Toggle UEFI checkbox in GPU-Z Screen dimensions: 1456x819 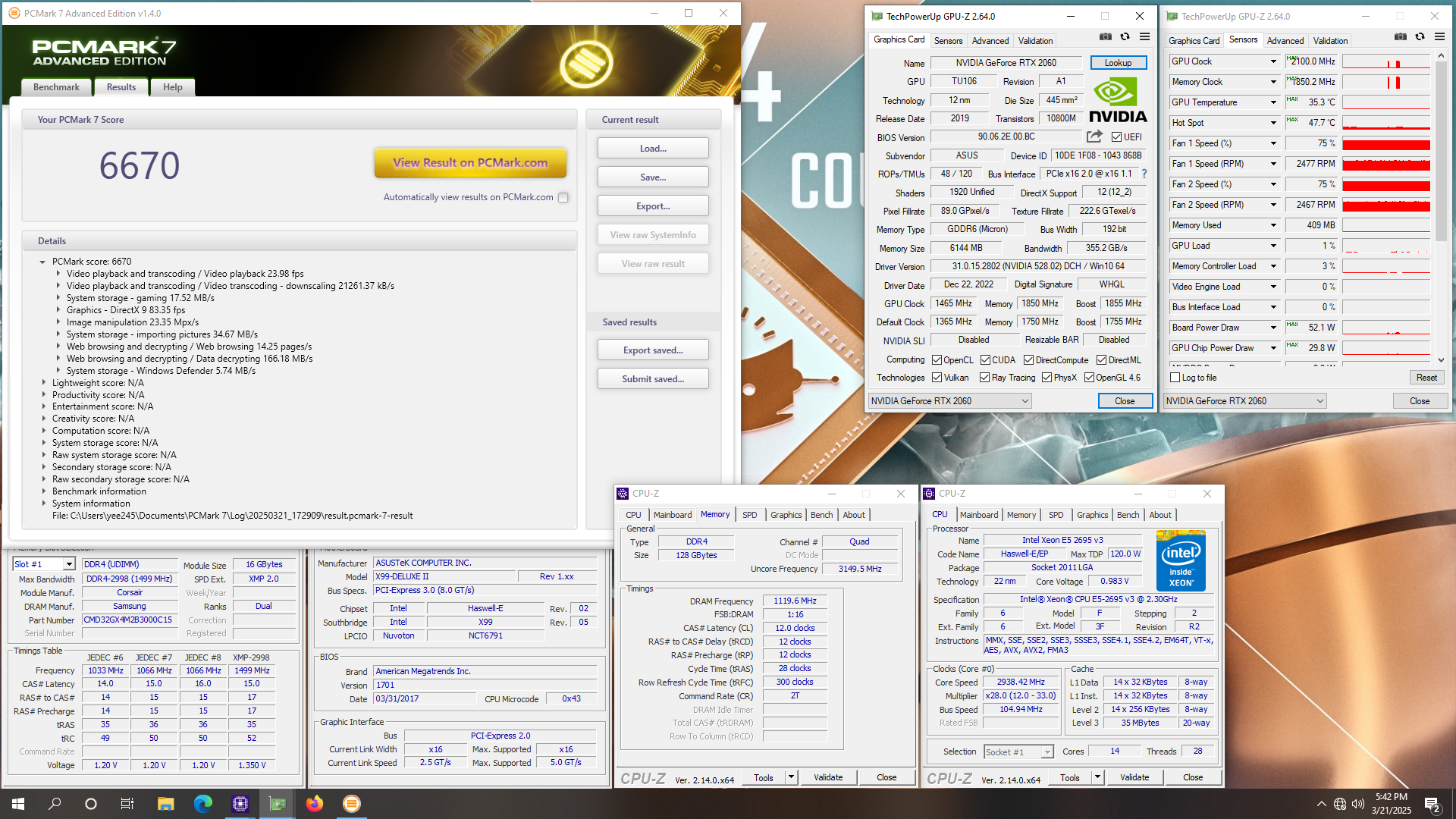point(1116,137)
